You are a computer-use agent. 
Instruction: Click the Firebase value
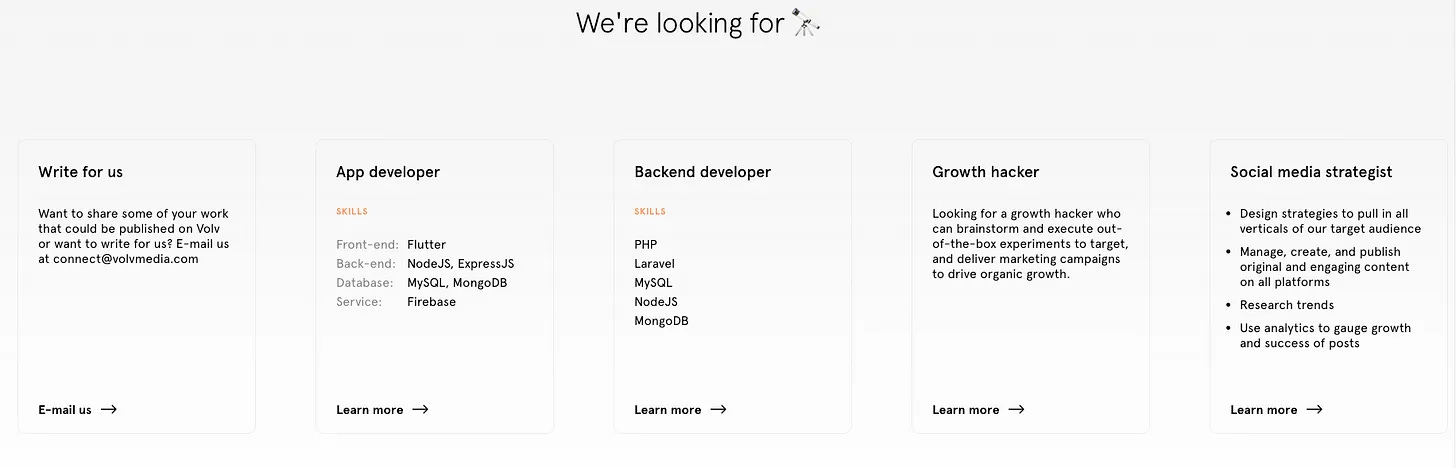(432, 302)
